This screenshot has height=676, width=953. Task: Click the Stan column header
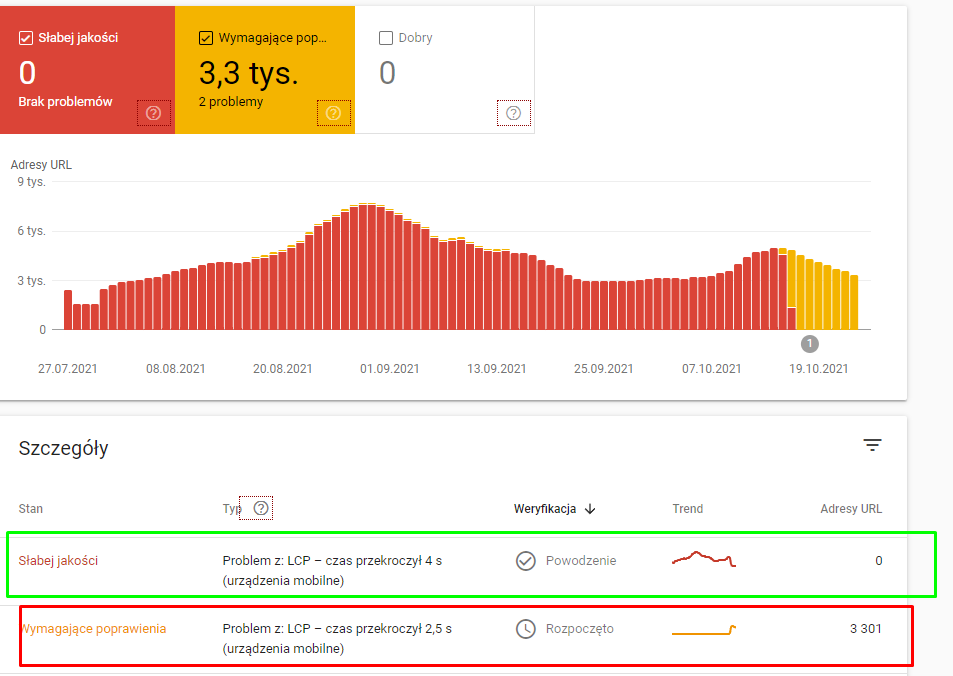(31, 509)
